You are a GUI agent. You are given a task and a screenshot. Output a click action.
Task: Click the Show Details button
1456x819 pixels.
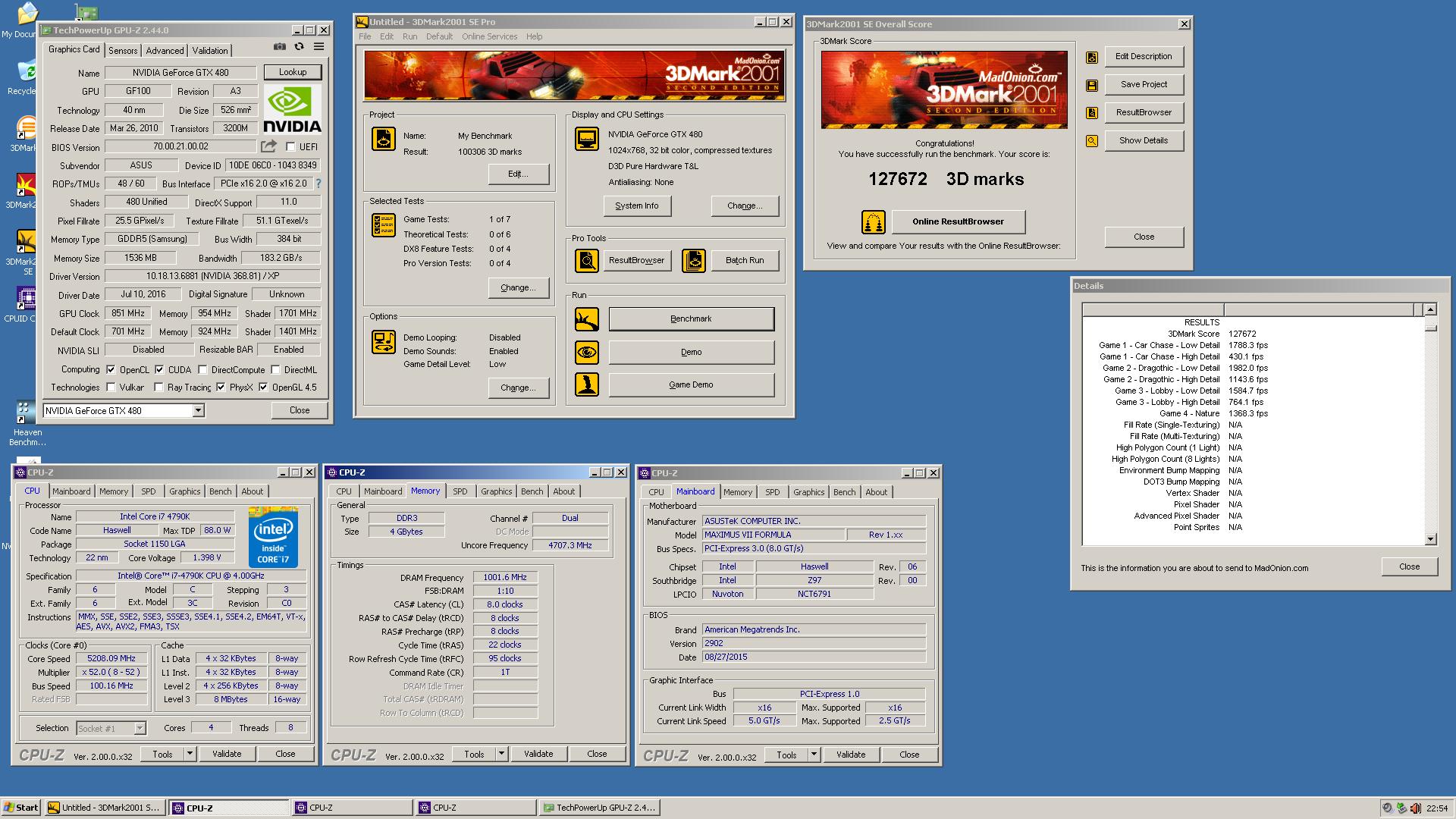click(1144, 140)
